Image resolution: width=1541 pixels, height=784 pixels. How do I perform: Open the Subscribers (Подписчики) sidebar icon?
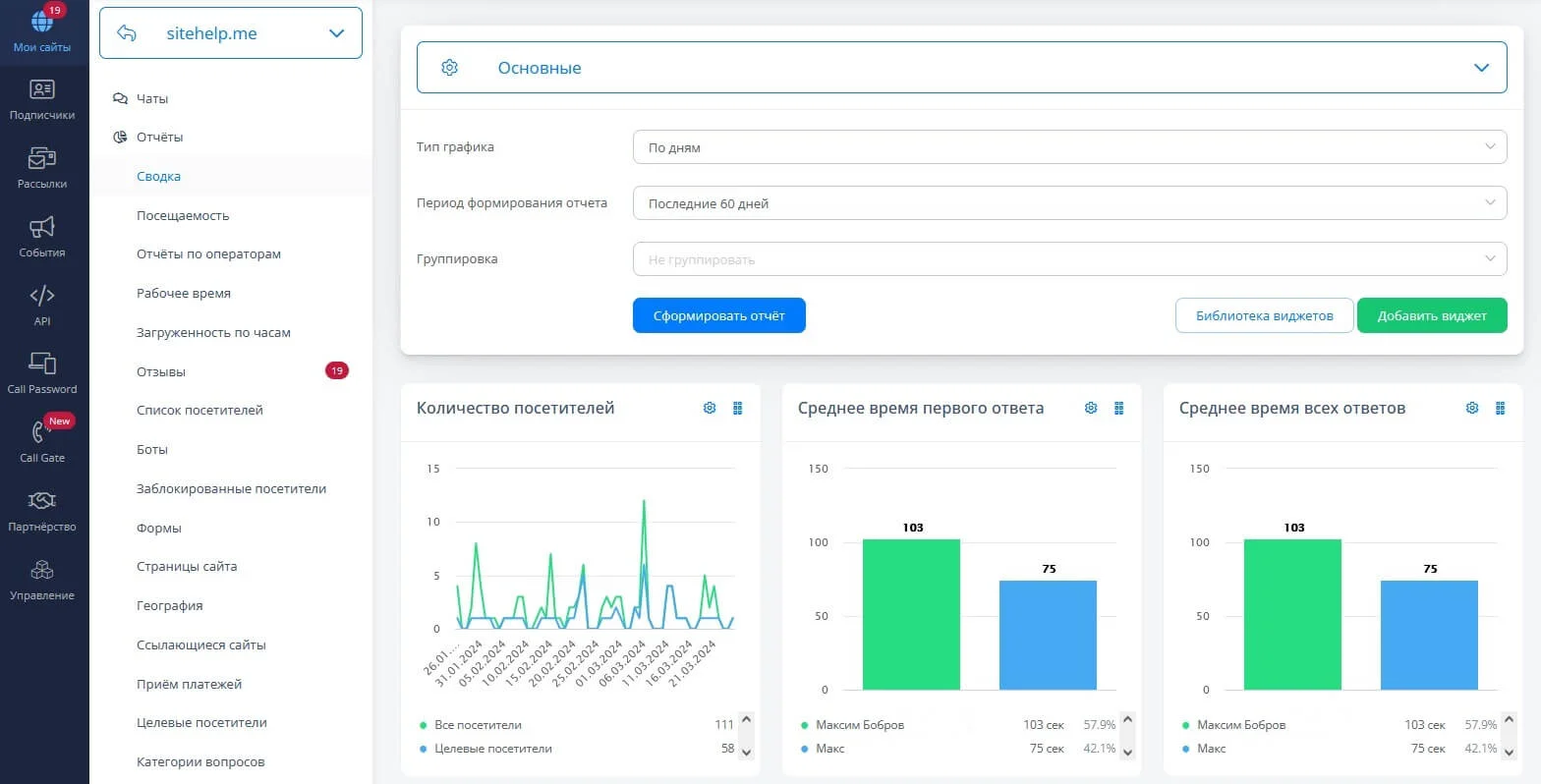42,89
